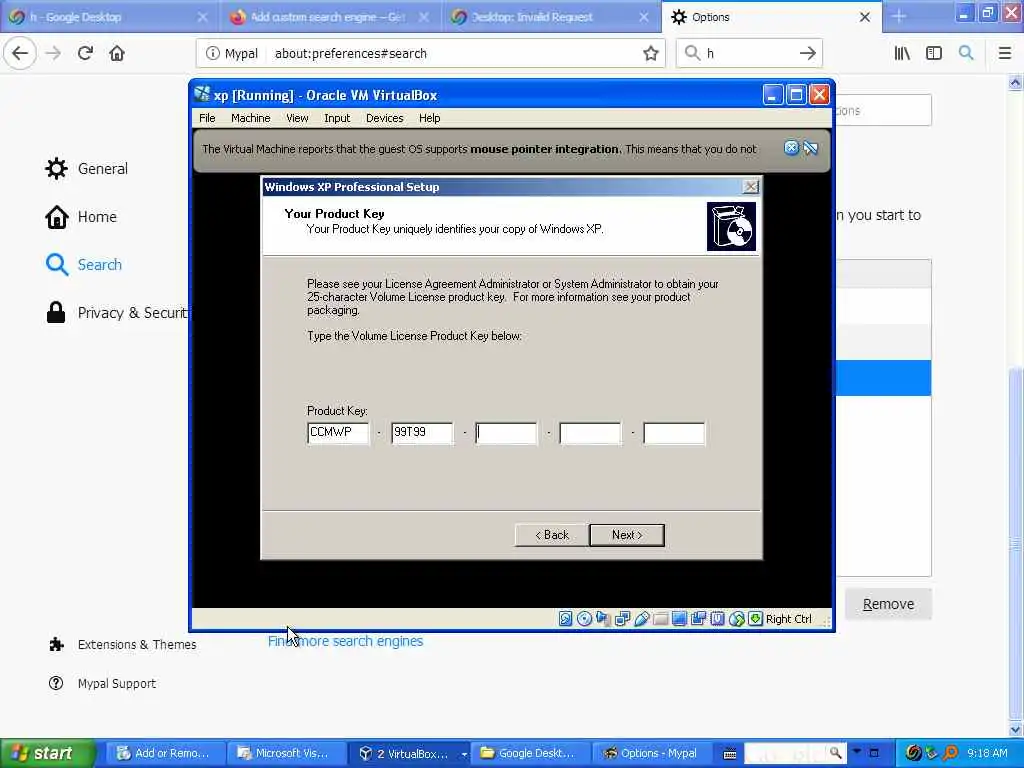The height and width of the screenshot is (768, 1024).
Task: Click the page vertical scrollbar thumb
Action: point(1016,542)
